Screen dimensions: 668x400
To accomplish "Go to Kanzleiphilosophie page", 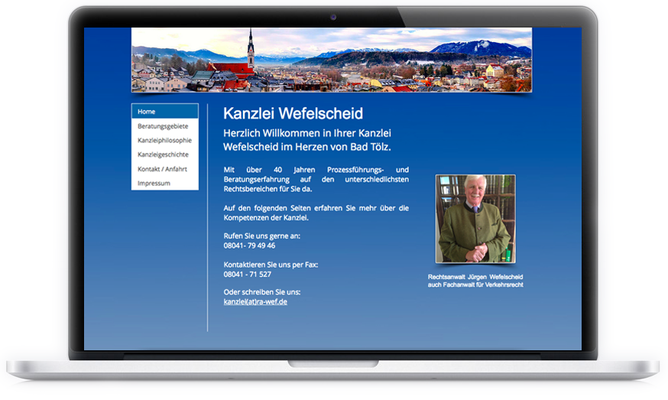I will click(165, 140).
